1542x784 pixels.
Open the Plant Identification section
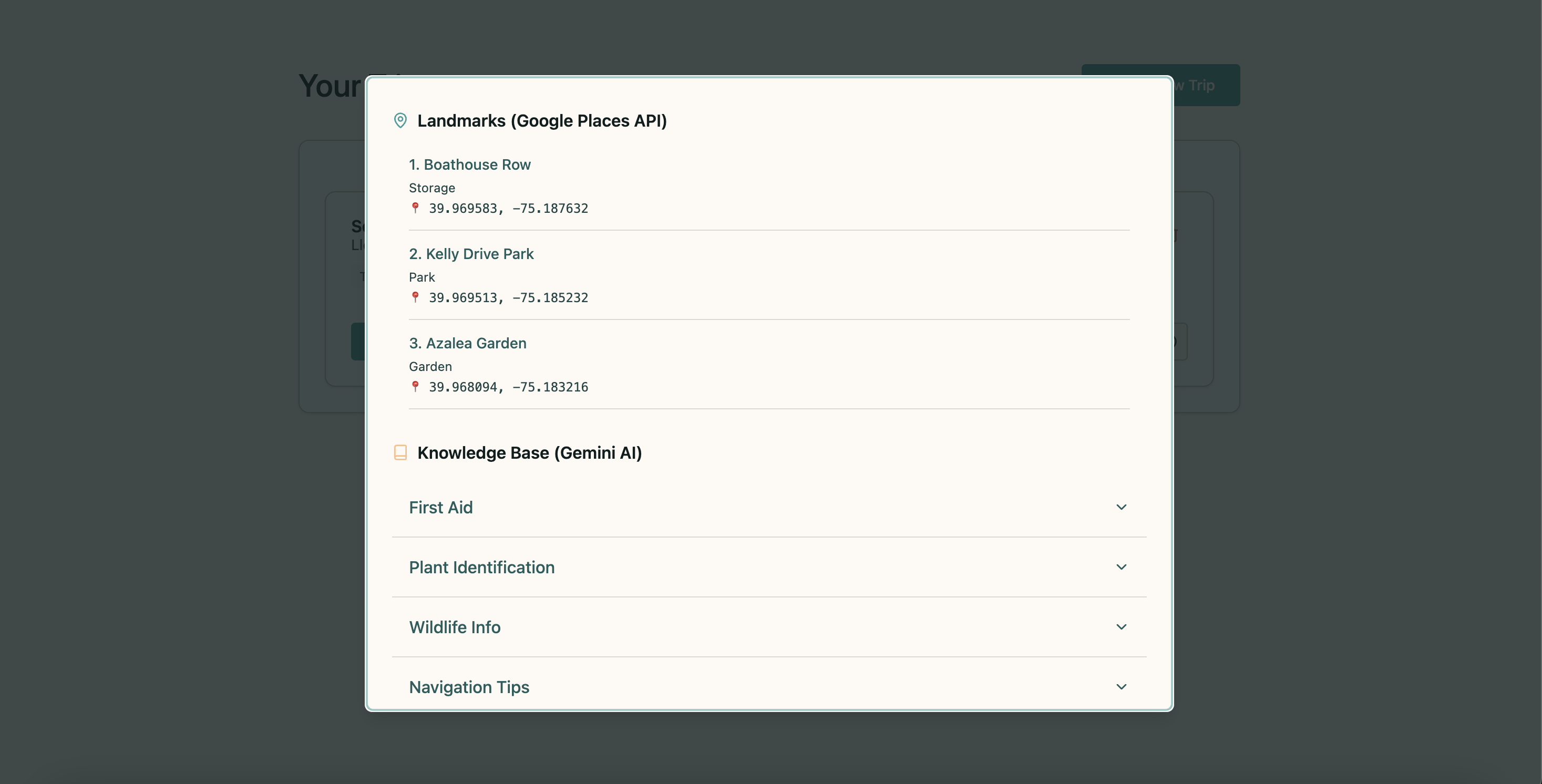481,568
